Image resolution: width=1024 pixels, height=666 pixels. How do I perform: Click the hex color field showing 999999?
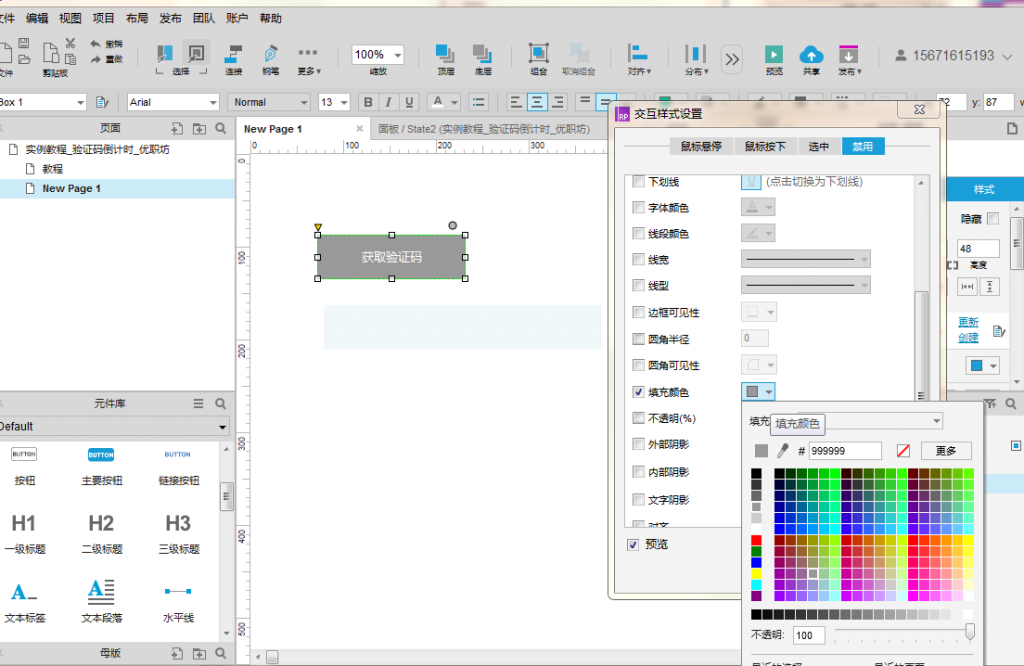click(x=845, y=451)
